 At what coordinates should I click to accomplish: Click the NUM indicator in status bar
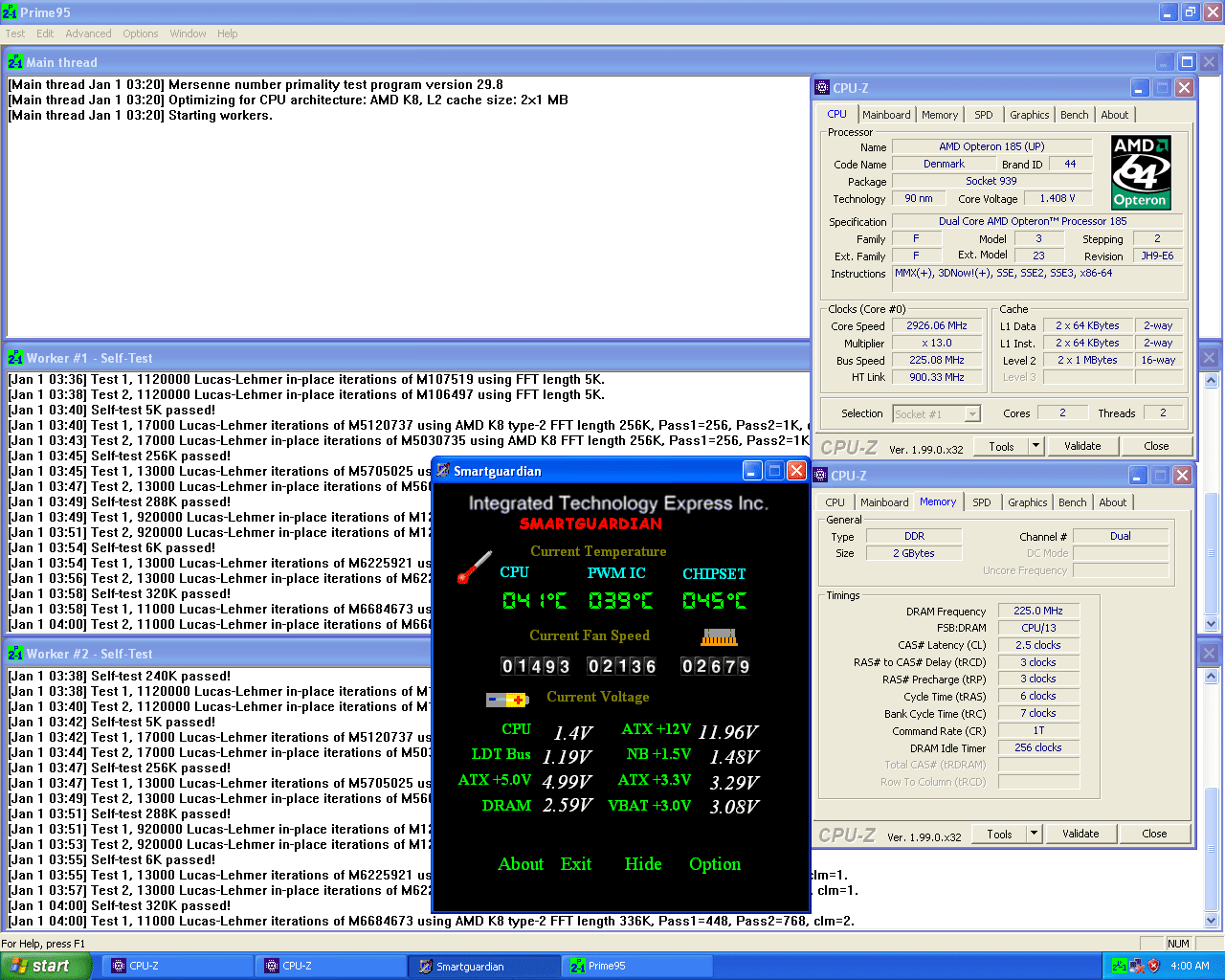[x=1178, y=944]
